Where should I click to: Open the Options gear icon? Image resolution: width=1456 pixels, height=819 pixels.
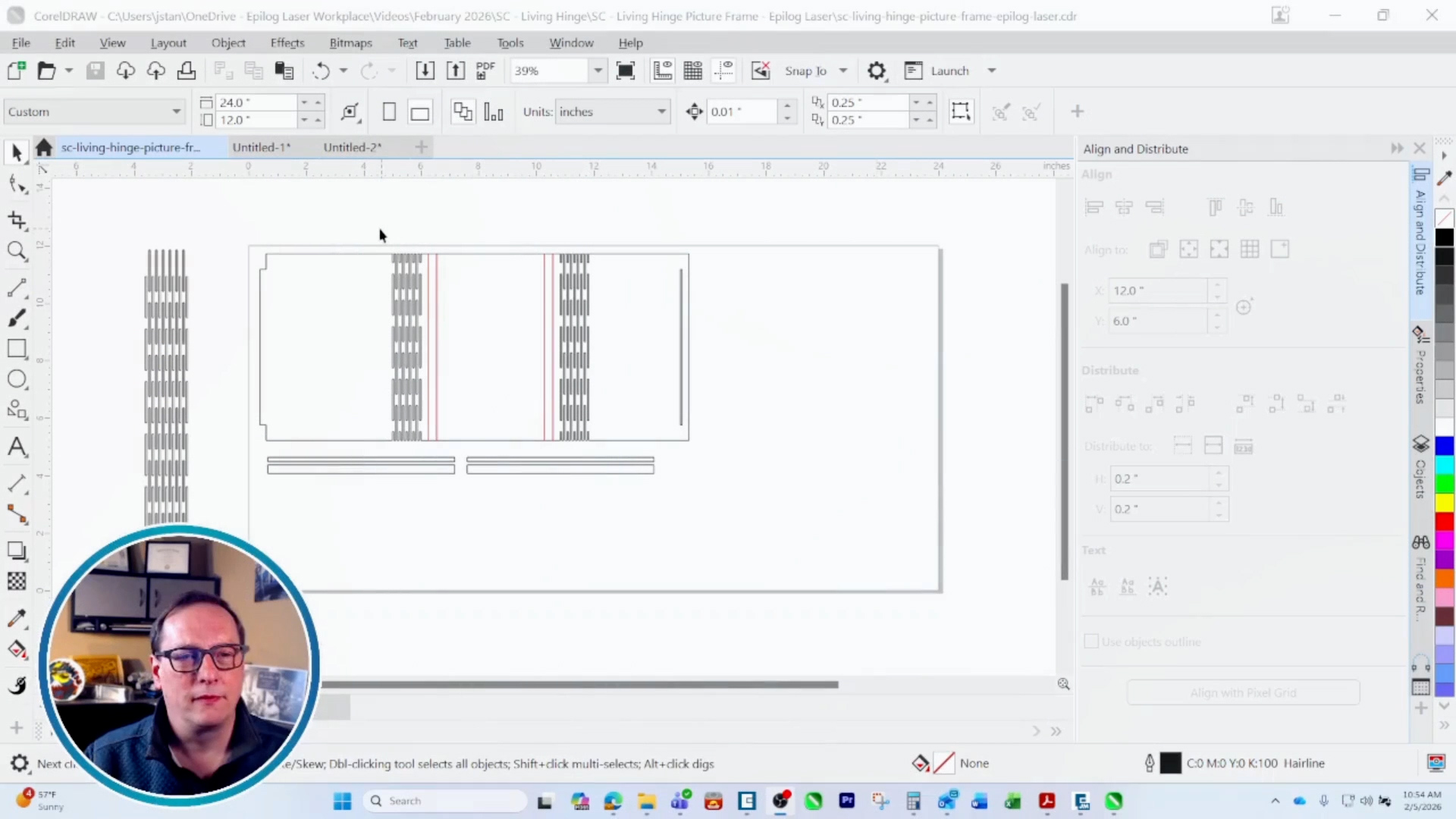tap(877, 71)
